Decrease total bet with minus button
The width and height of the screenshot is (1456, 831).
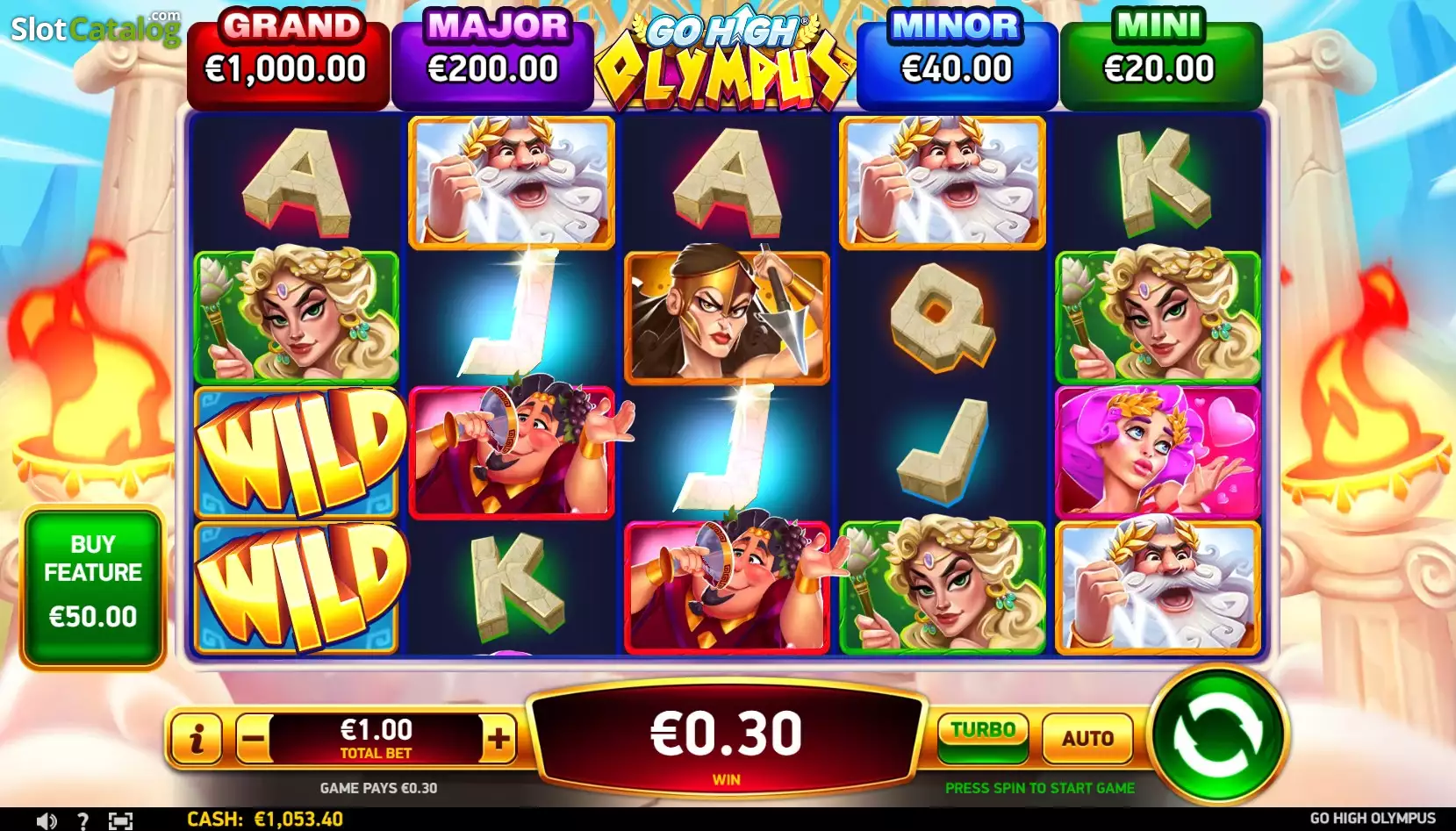point(253,739)
